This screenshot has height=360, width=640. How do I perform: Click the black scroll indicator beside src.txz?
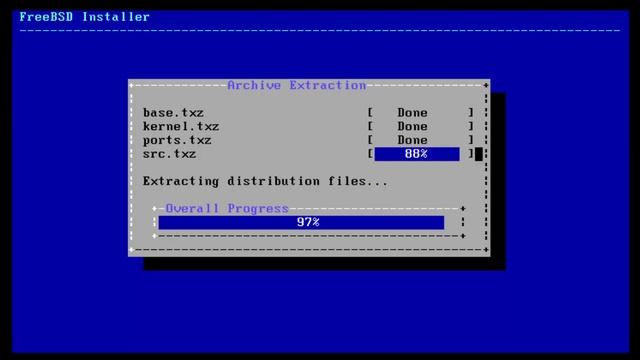coord(478,154)
